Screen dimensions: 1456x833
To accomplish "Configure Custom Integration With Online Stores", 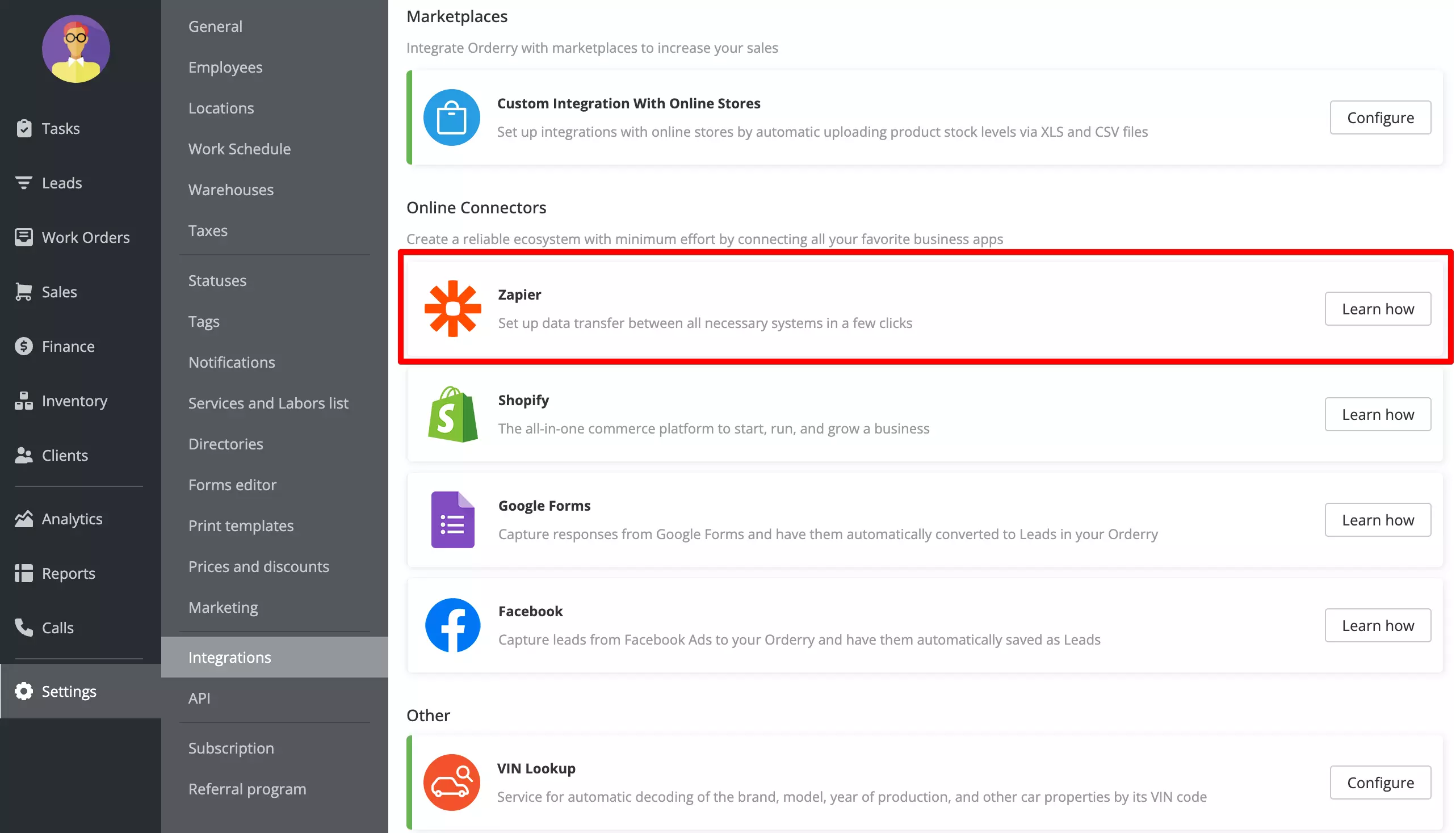I will pyautogui.click(x=1380, y=117).
